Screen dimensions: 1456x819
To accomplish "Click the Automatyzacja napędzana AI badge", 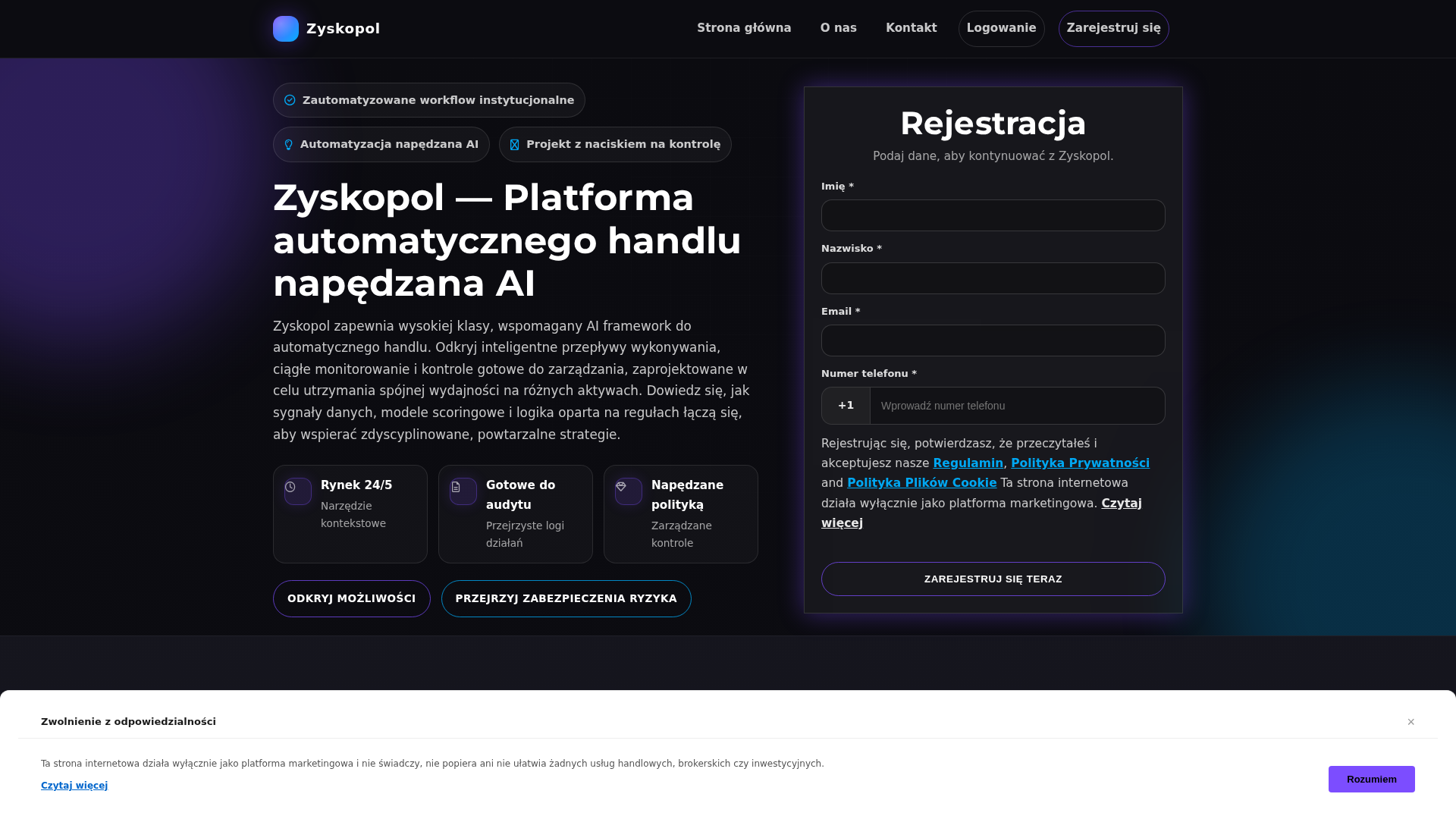I will pyautogui.click(x=381, y=145).
